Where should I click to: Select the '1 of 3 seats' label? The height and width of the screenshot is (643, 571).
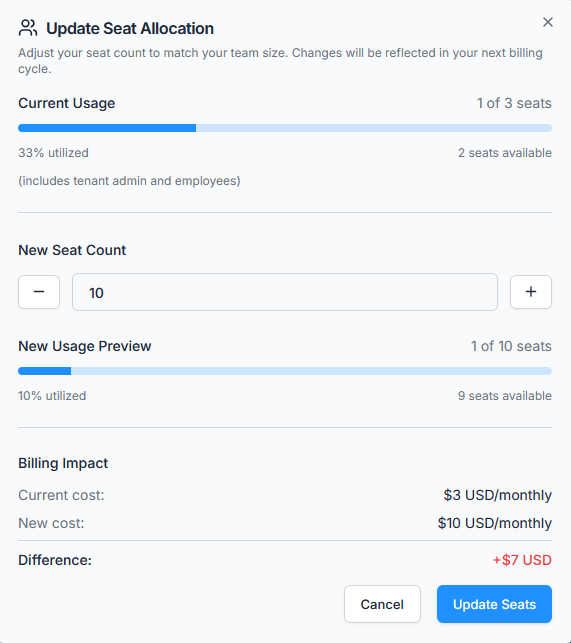514,103
